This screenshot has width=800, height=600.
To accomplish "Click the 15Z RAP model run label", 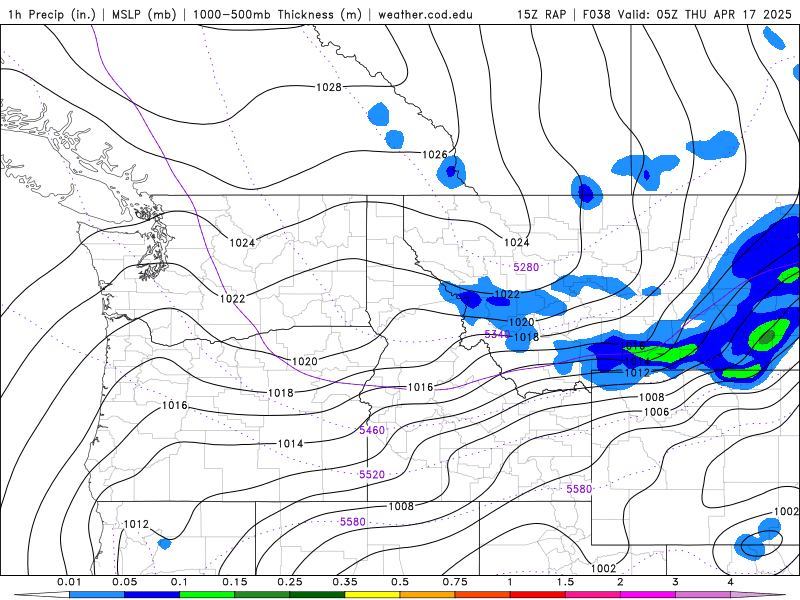I will (x=541, y=14).
